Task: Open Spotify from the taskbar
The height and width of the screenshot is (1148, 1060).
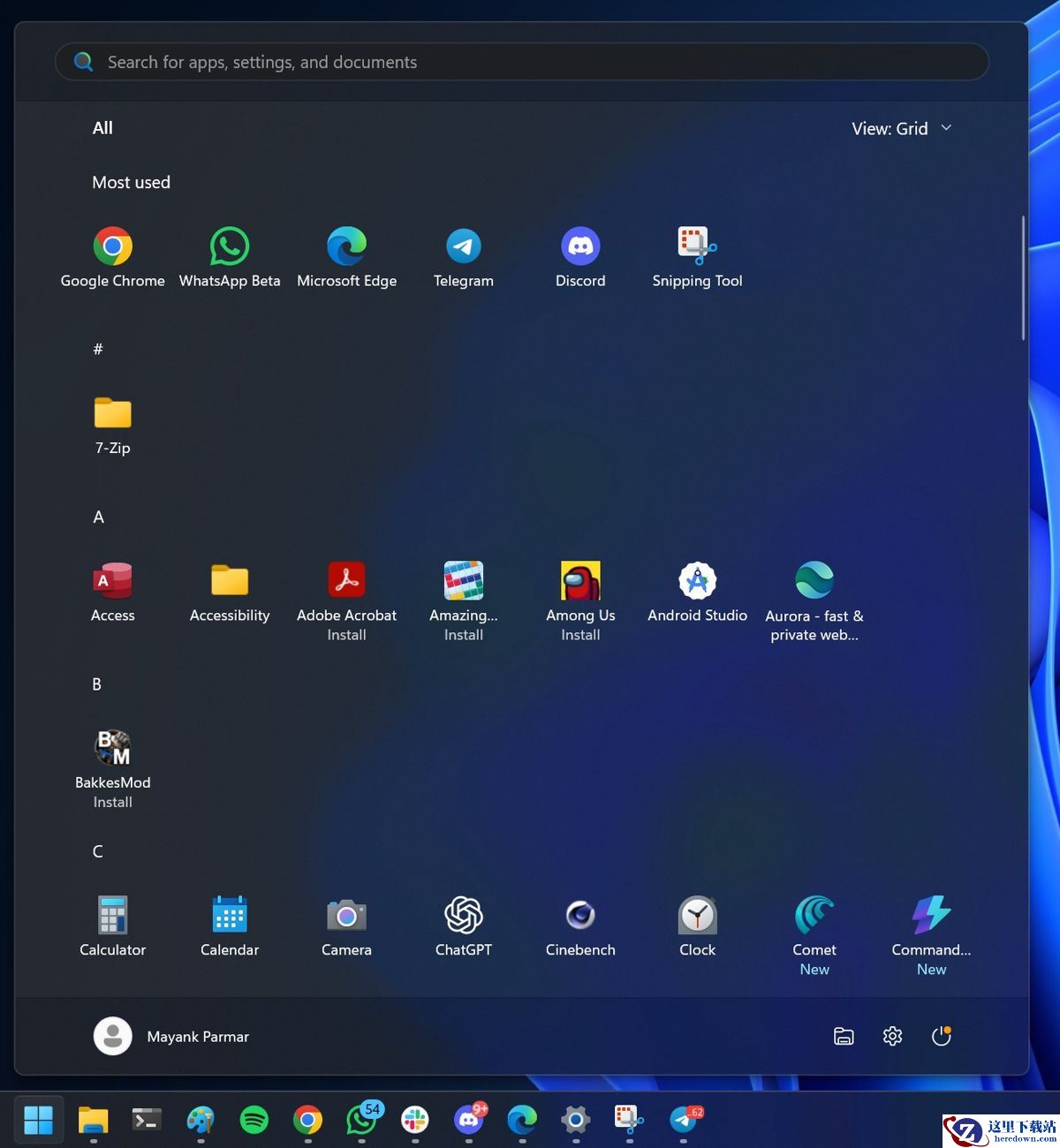Action: pyautogui.click(x=254, y=1121)
